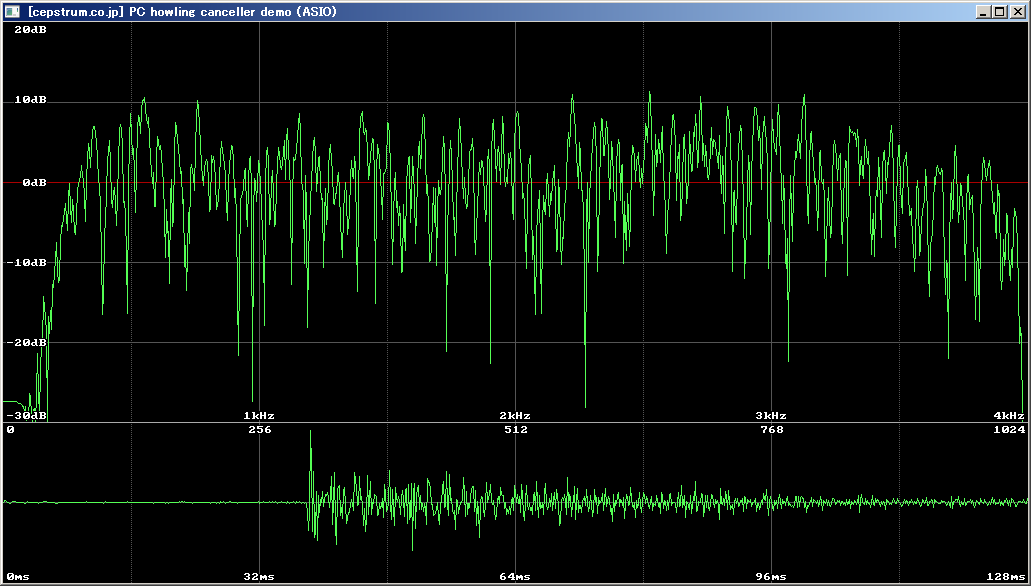Click the '64ms' time label
1031x586 pixels.
click(515, 577)
